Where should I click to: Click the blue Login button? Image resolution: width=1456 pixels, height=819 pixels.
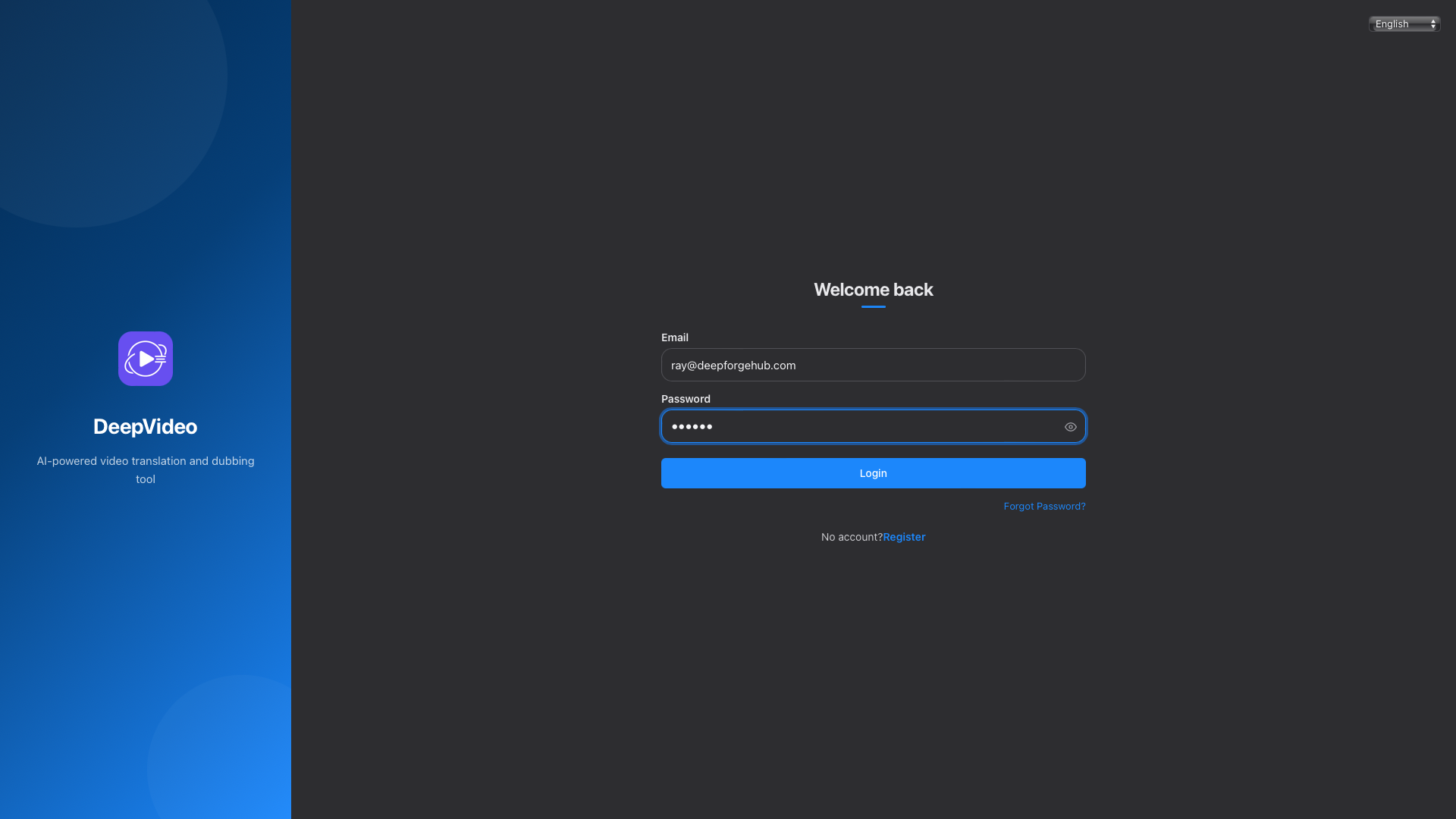click(874, 473)
